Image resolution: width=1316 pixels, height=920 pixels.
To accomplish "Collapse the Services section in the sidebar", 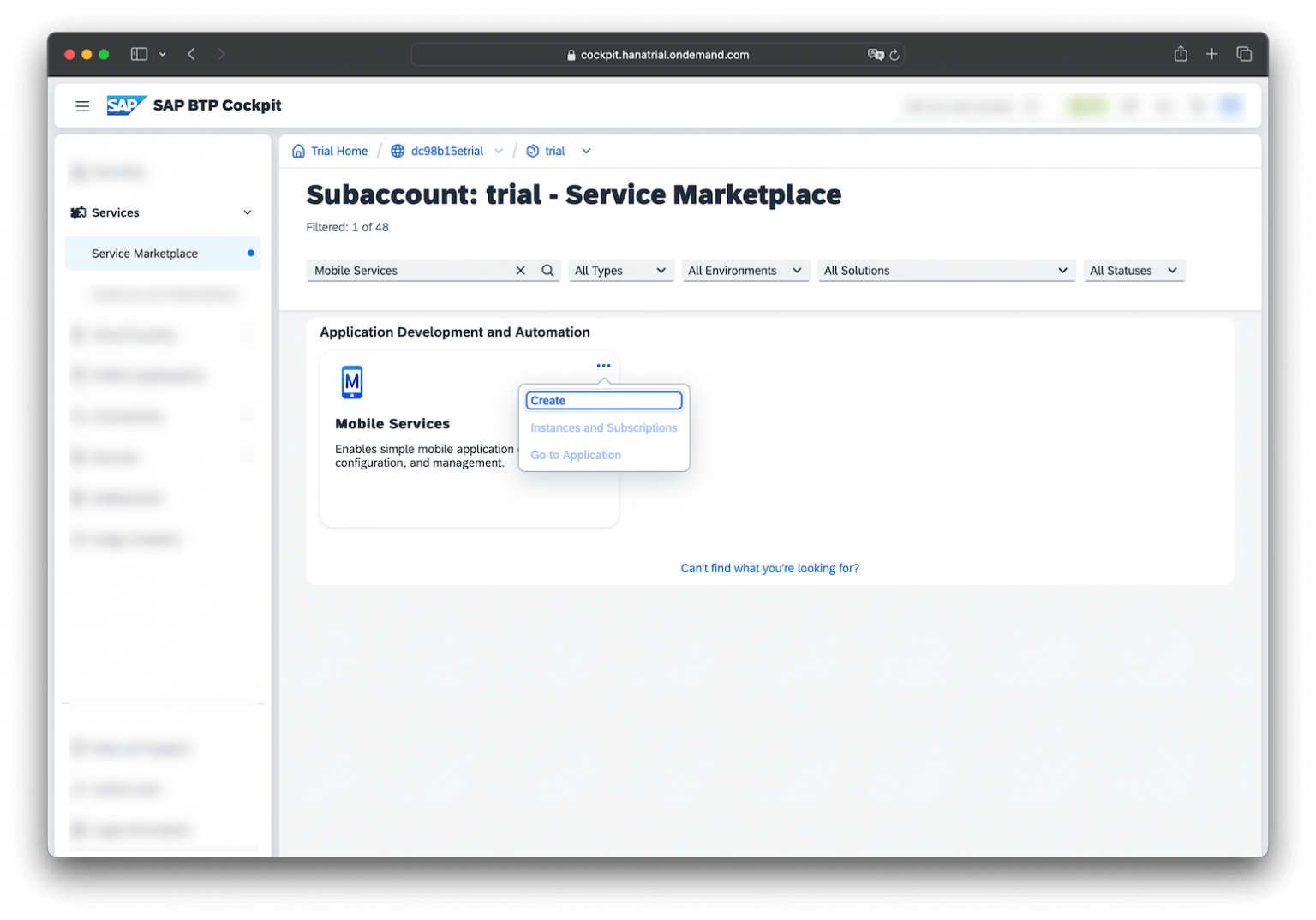I will (x=247, y=212).
